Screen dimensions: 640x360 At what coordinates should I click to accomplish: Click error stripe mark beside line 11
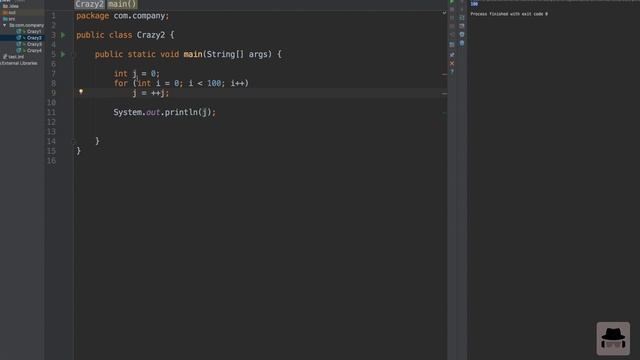click(444, 113)
